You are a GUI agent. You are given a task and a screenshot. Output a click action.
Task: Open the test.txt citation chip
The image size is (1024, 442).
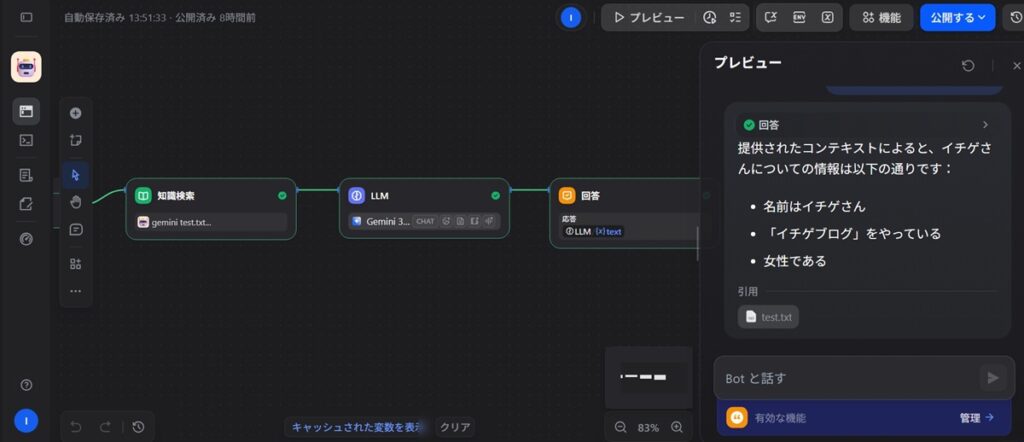coord(768,317)
